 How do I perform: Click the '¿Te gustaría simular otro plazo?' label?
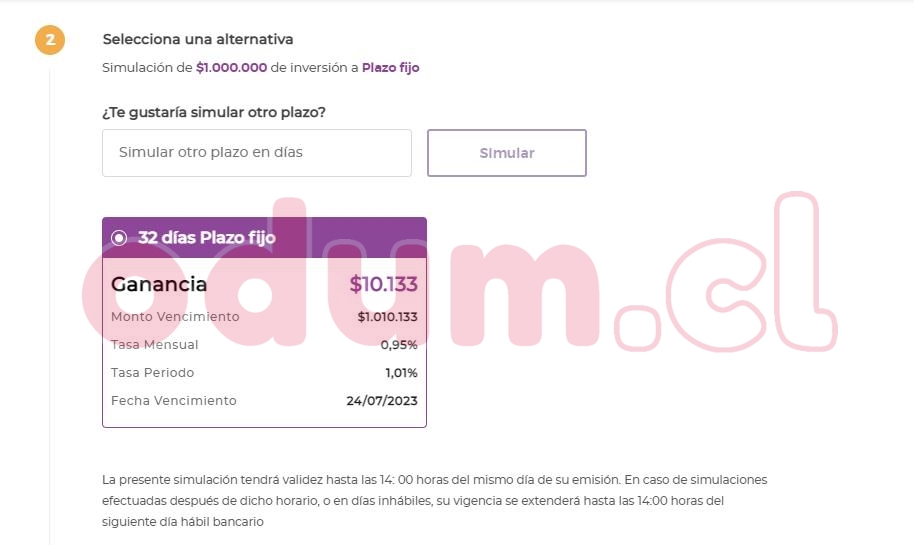point(214,112)
